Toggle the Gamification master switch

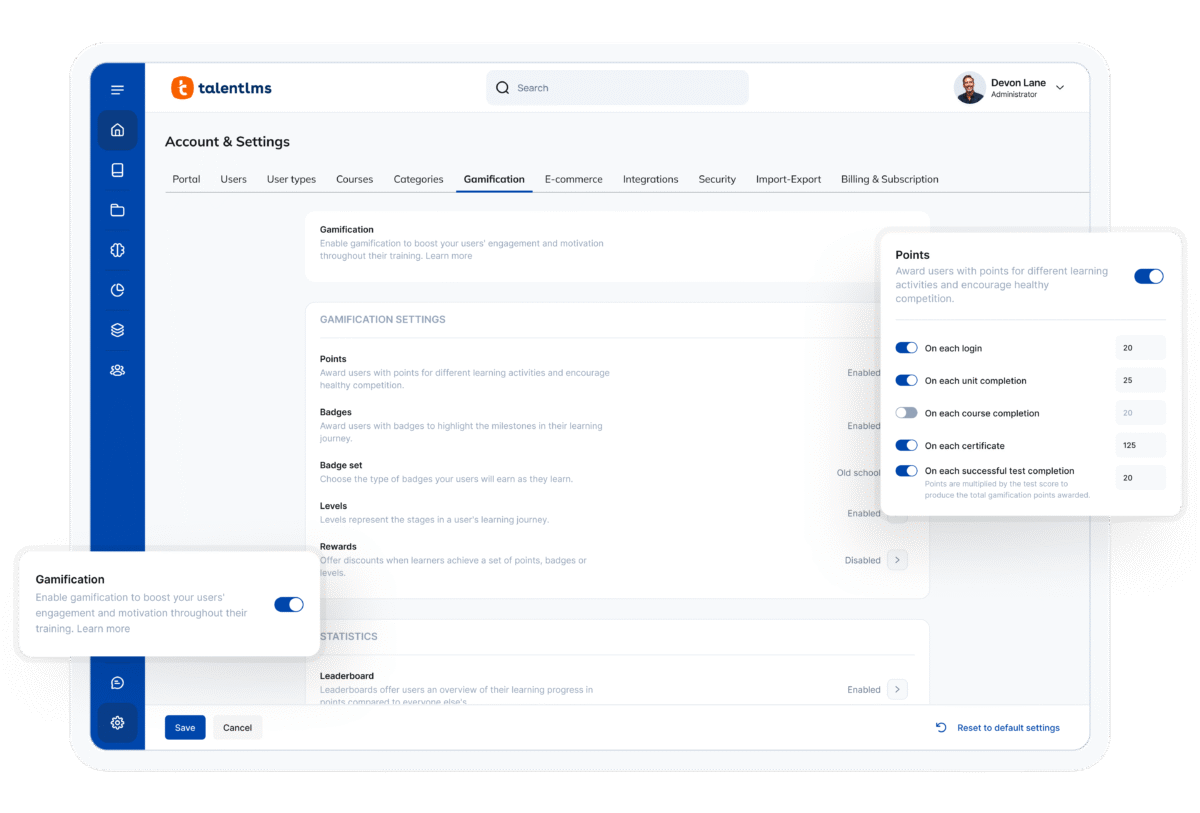288,604
